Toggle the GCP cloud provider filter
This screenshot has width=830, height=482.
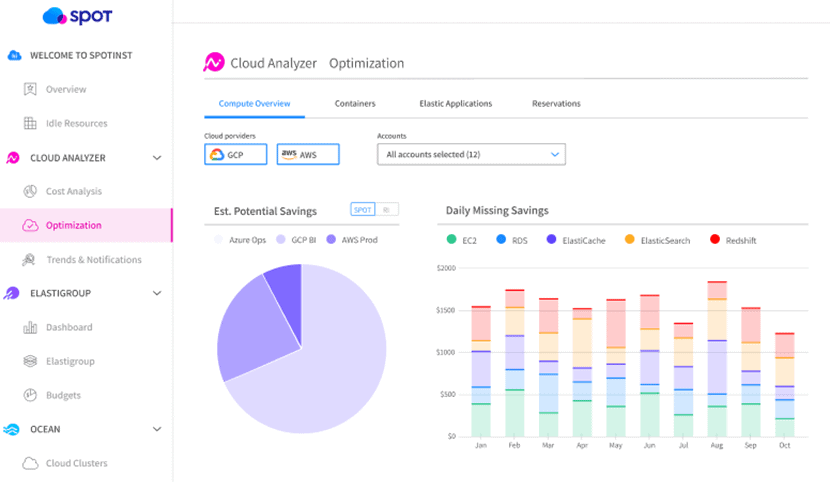pyautogui.click(x=236, y=154)
